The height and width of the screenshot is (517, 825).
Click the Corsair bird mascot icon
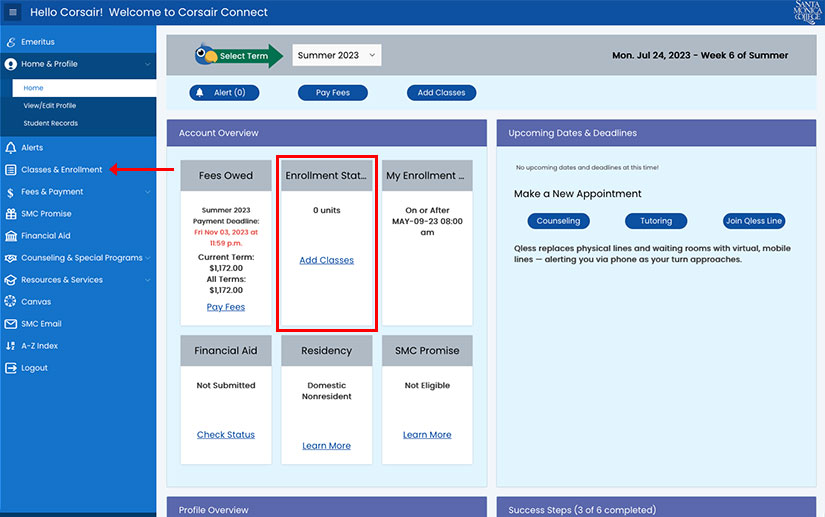(x=206, y=55)
